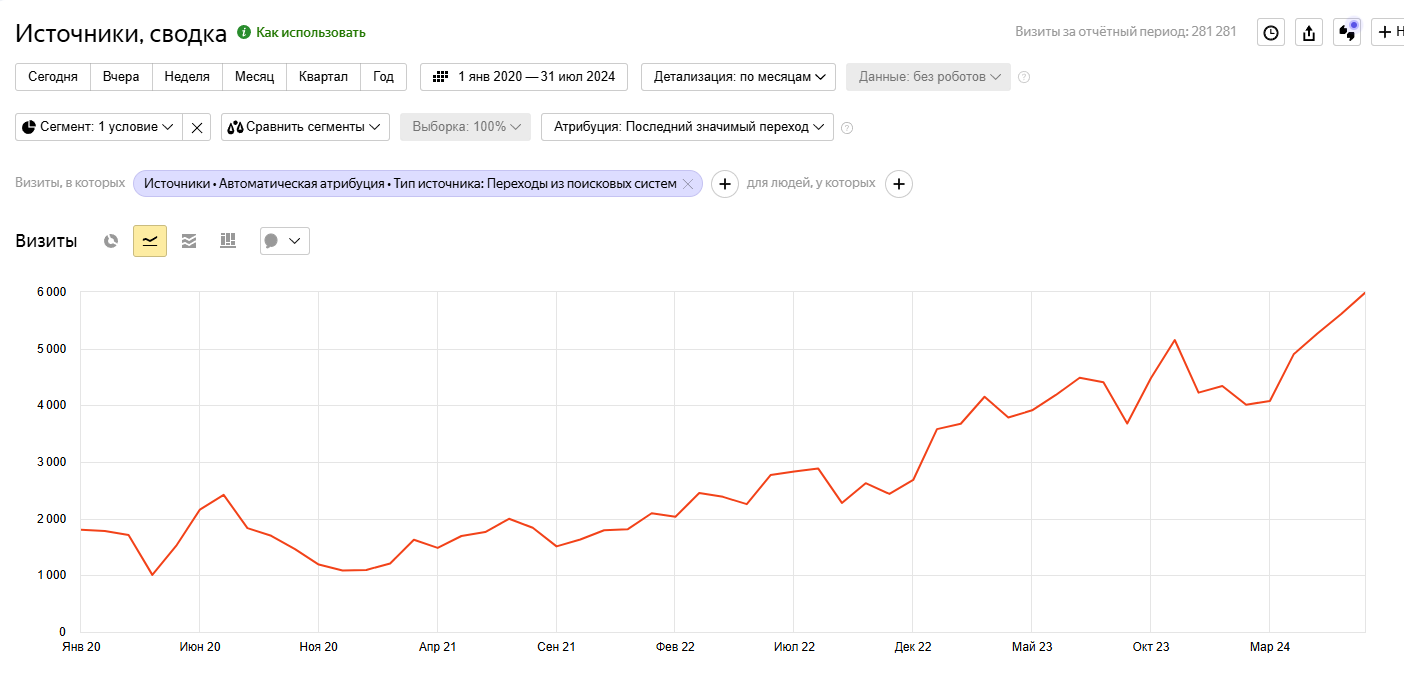Click help icon beside Данные: без роботов

coord(1024,77)
